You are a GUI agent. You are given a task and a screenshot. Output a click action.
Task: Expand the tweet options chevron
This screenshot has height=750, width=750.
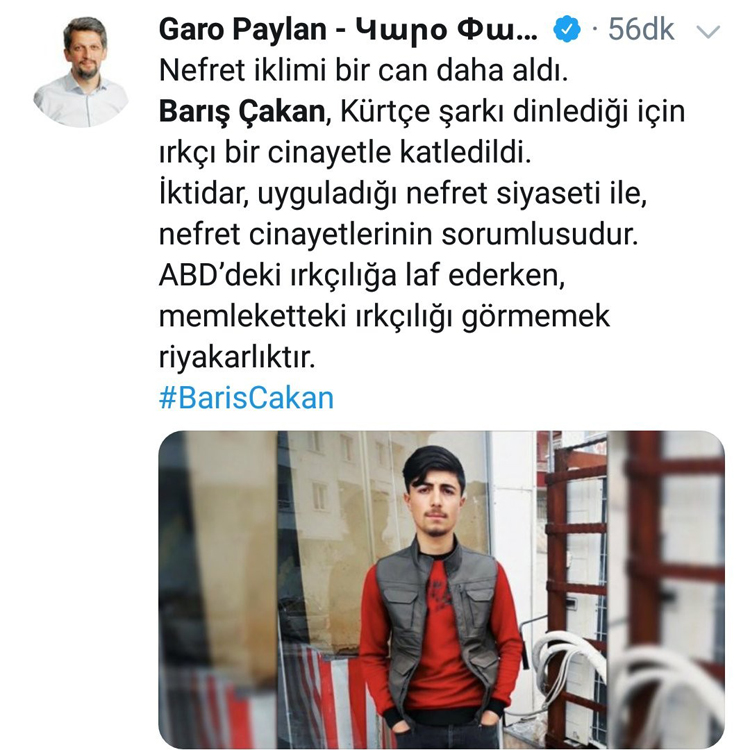tap(708, 32)
